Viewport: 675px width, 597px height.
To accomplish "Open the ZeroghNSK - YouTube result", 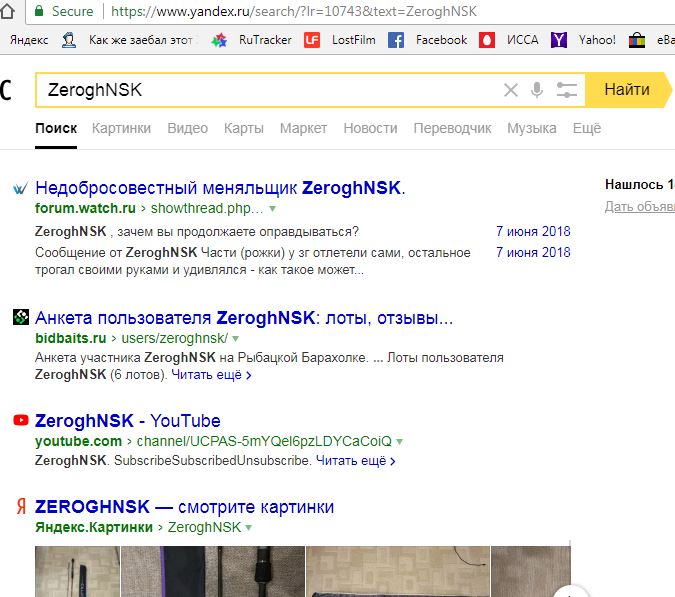I will coord(127,421).
